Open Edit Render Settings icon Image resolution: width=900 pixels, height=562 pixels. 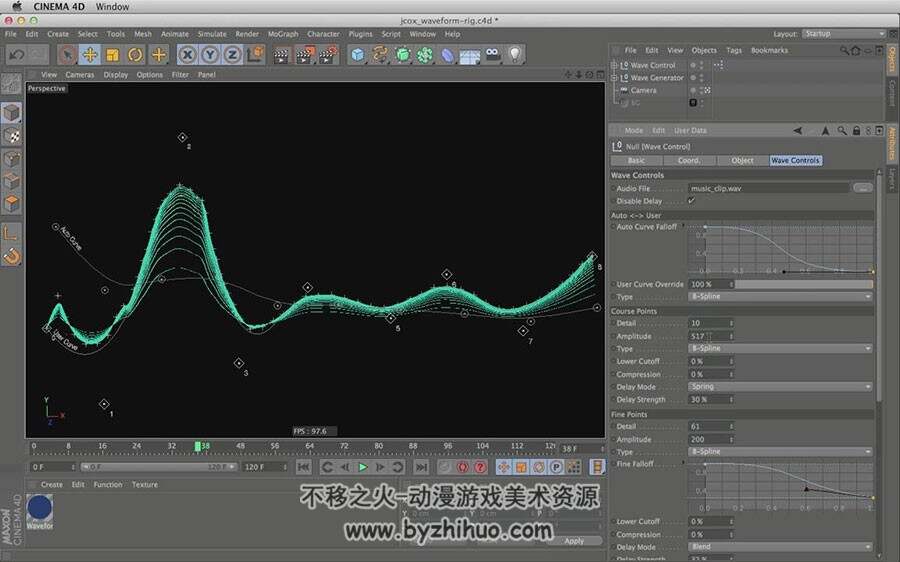coord(328,55)
